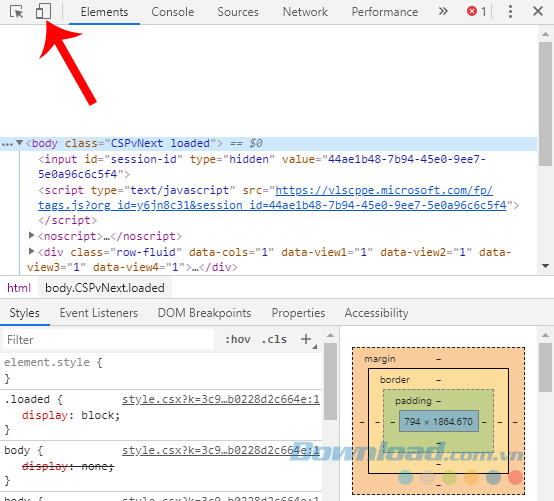Click the DOM tree scrollbar thumb
Screen dimensions: 554x501
pos(545,104)
